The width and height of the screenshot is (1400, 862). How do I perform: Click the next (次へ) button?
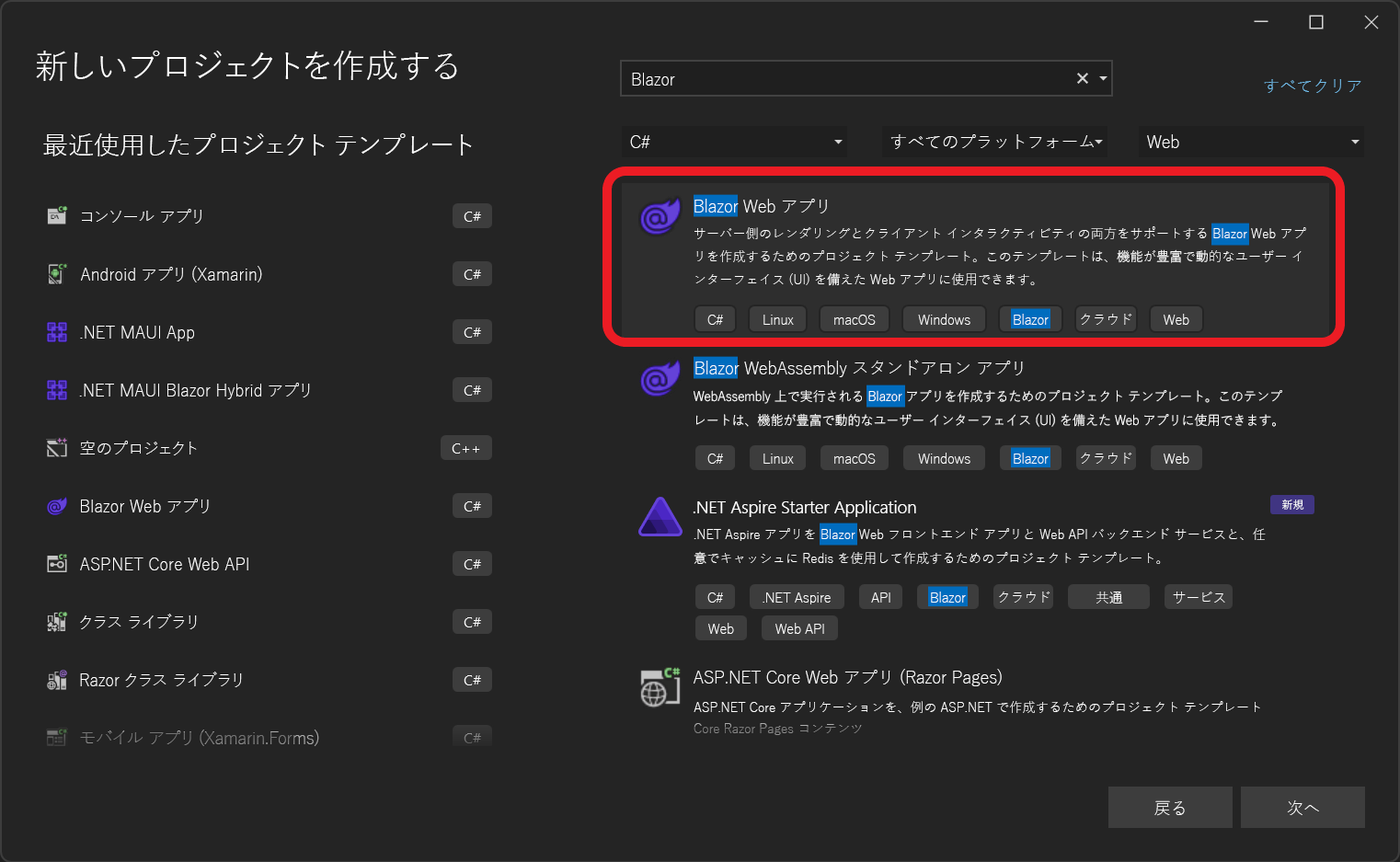point(1302,808)
